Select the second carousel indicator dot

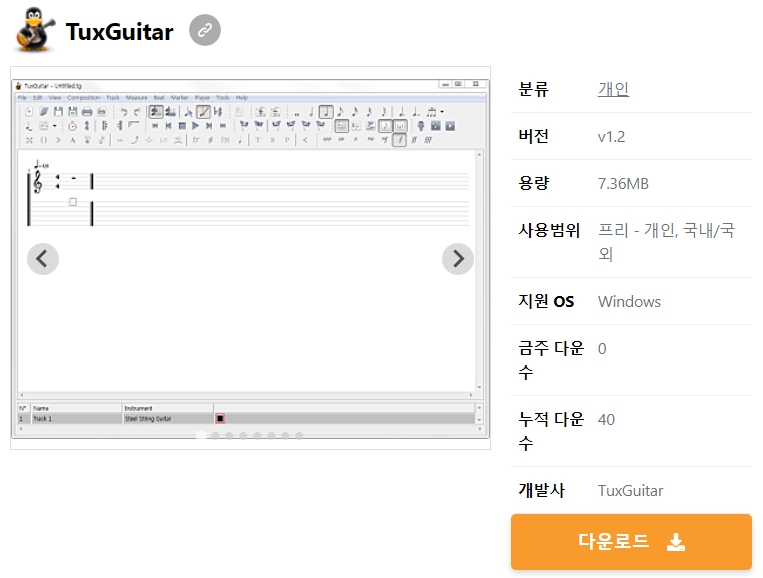(x=215, y=435)
